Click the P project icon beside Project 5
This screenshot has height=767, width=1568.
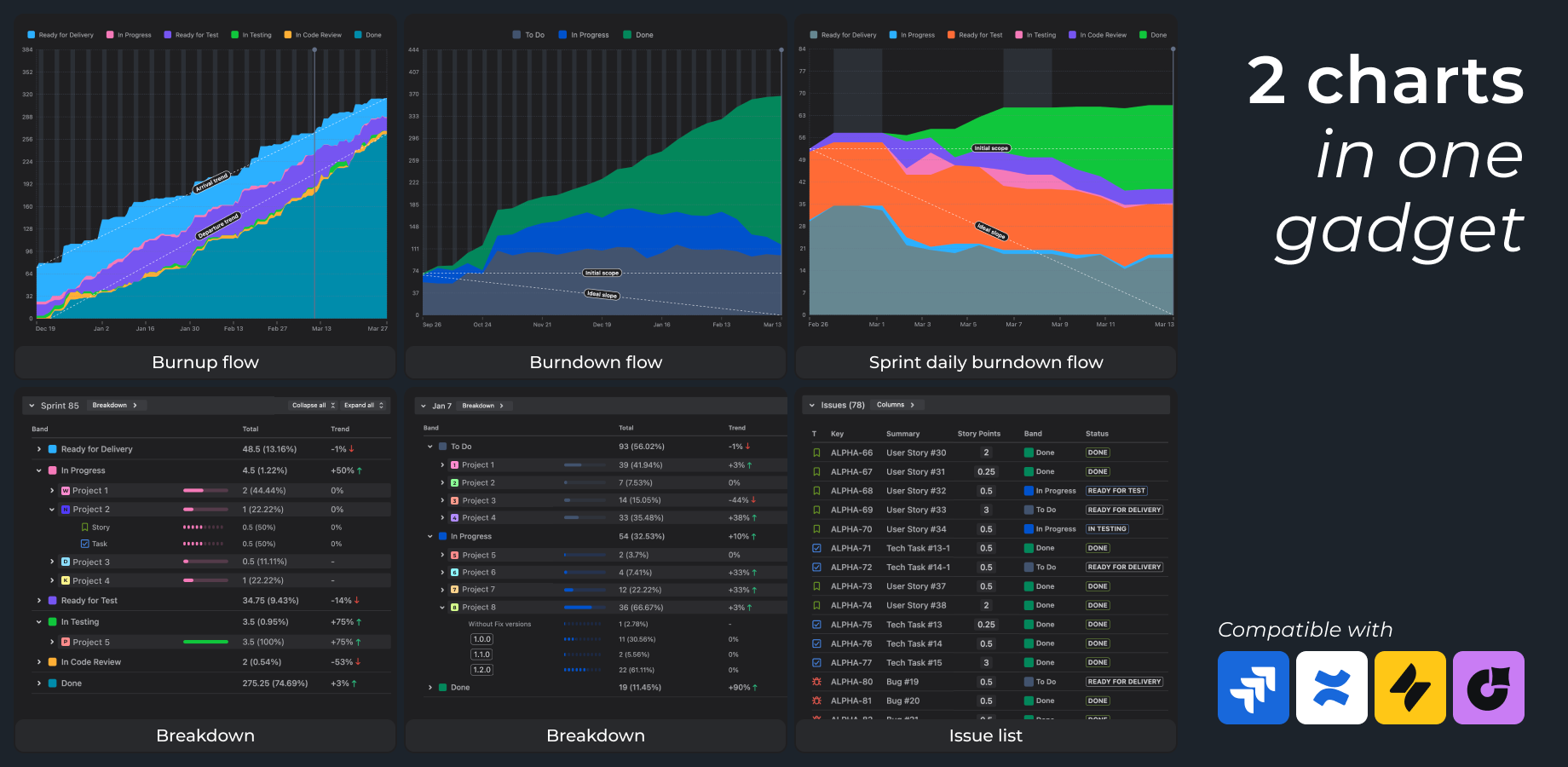(x=66, y=642)
